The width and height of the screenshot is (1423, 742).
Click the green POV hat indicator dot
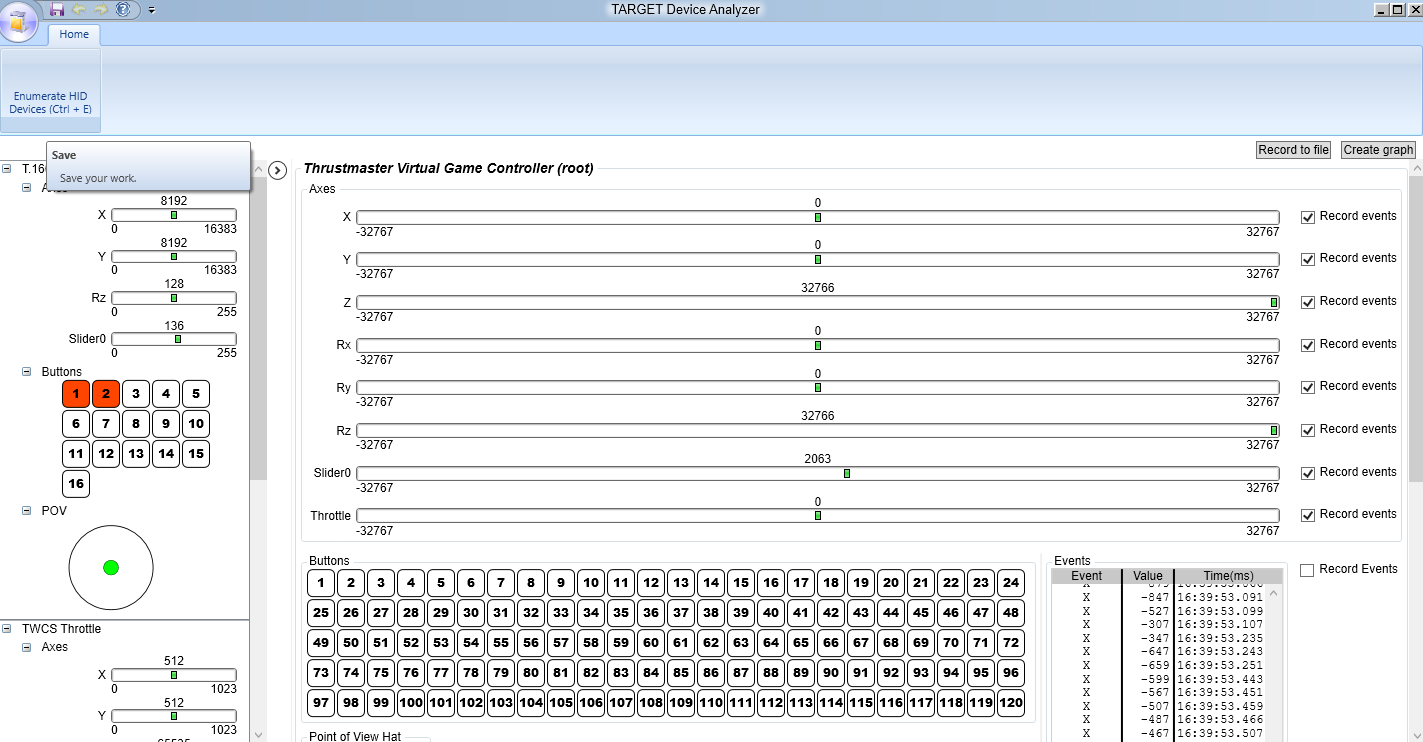point(111,568)
